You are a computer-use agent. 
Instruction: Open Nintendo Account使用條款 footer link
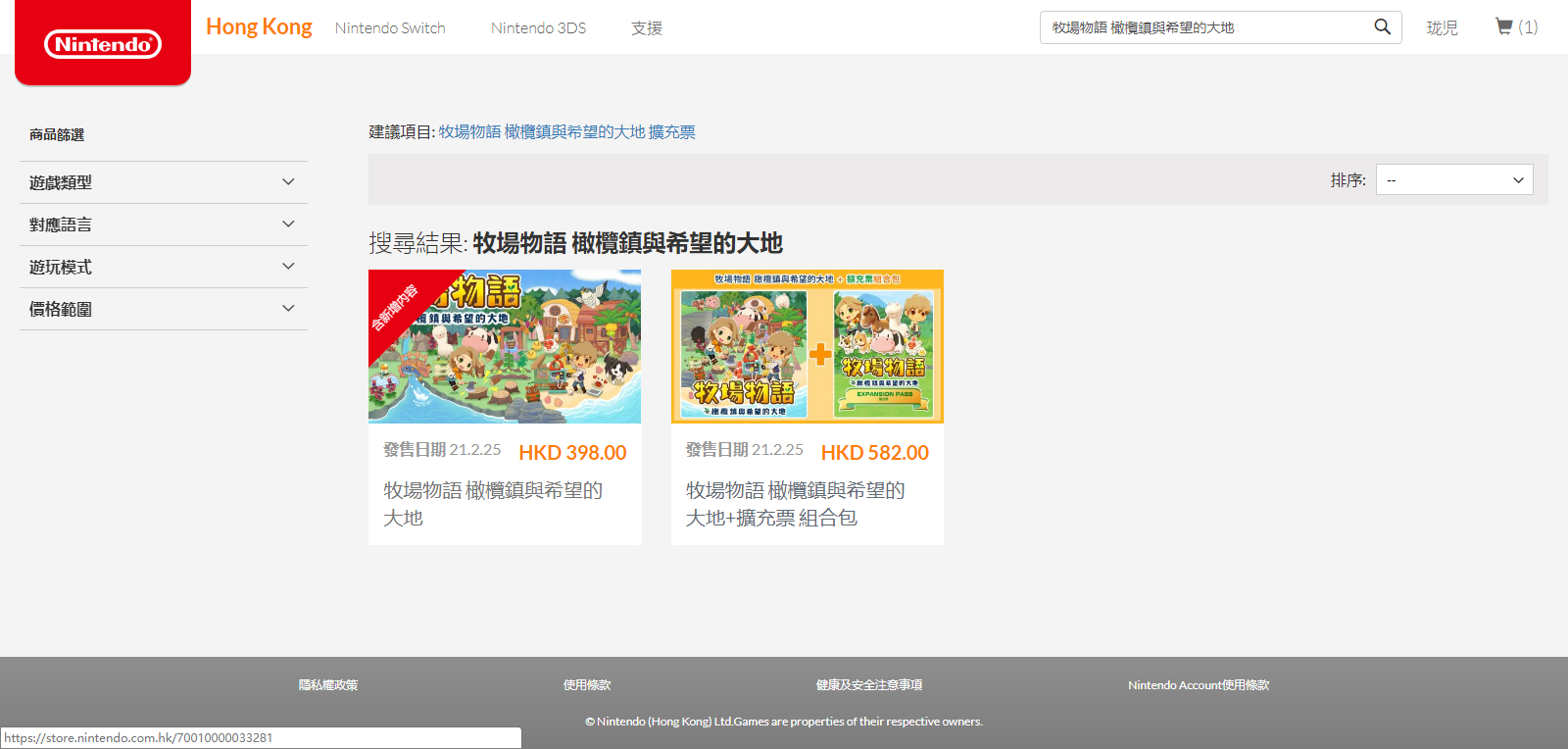coord(1199,685)
